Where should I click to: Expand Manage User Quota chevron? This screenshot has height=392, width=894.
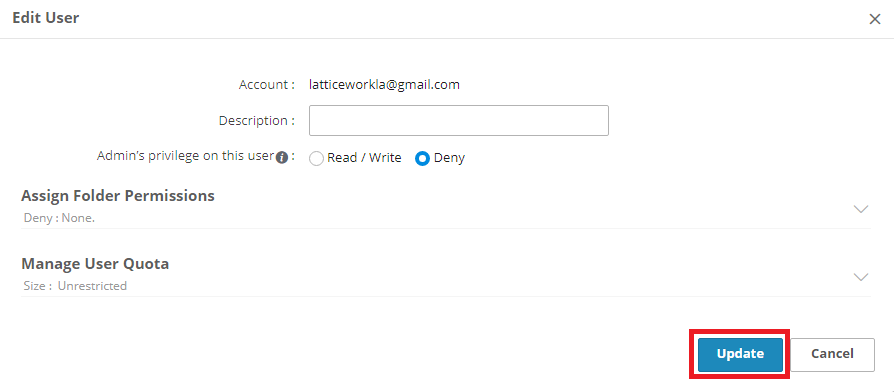[861, 277]
